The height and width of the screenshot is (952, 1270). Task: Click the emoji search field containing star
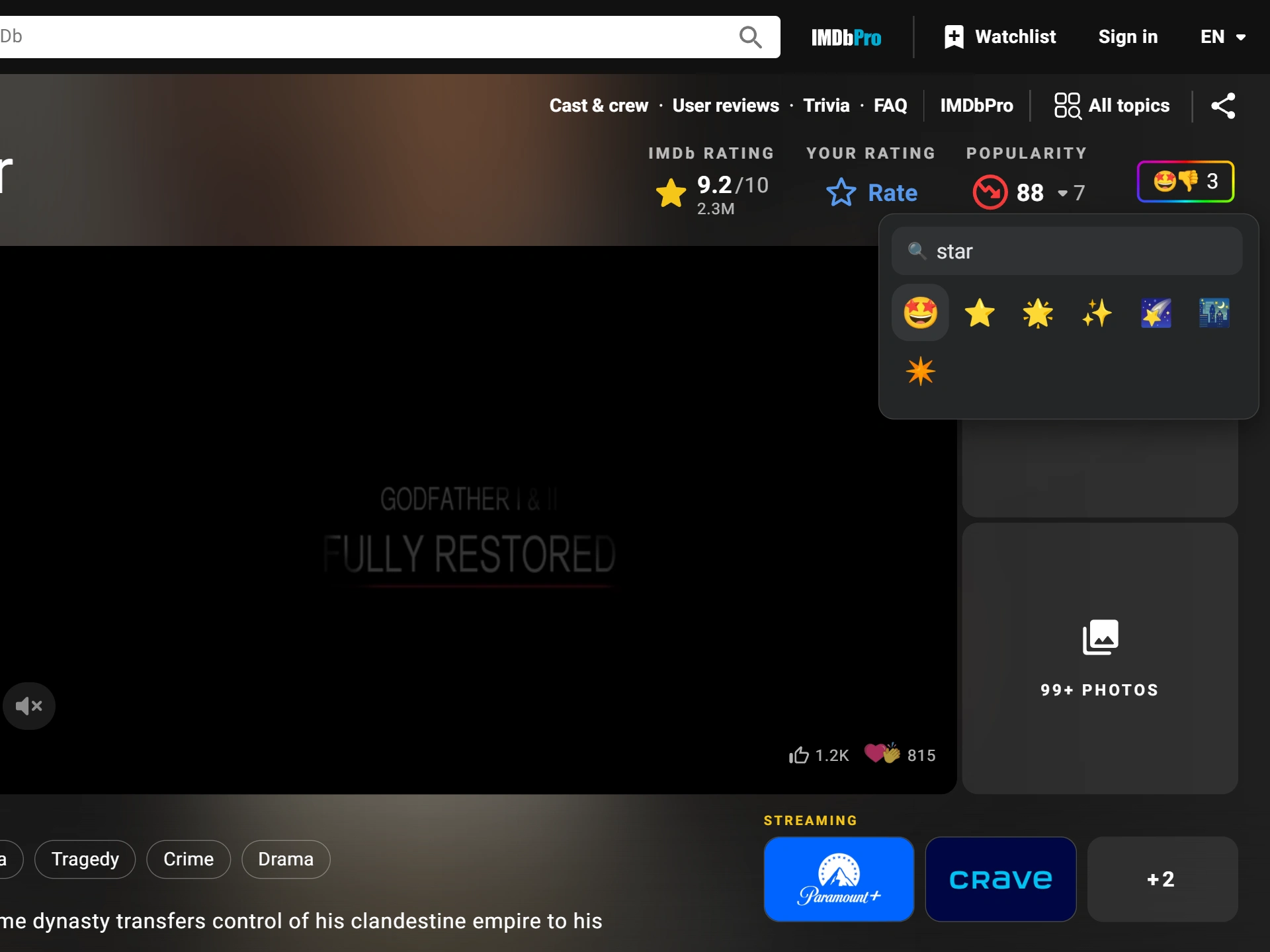[x=1067, y=251]
